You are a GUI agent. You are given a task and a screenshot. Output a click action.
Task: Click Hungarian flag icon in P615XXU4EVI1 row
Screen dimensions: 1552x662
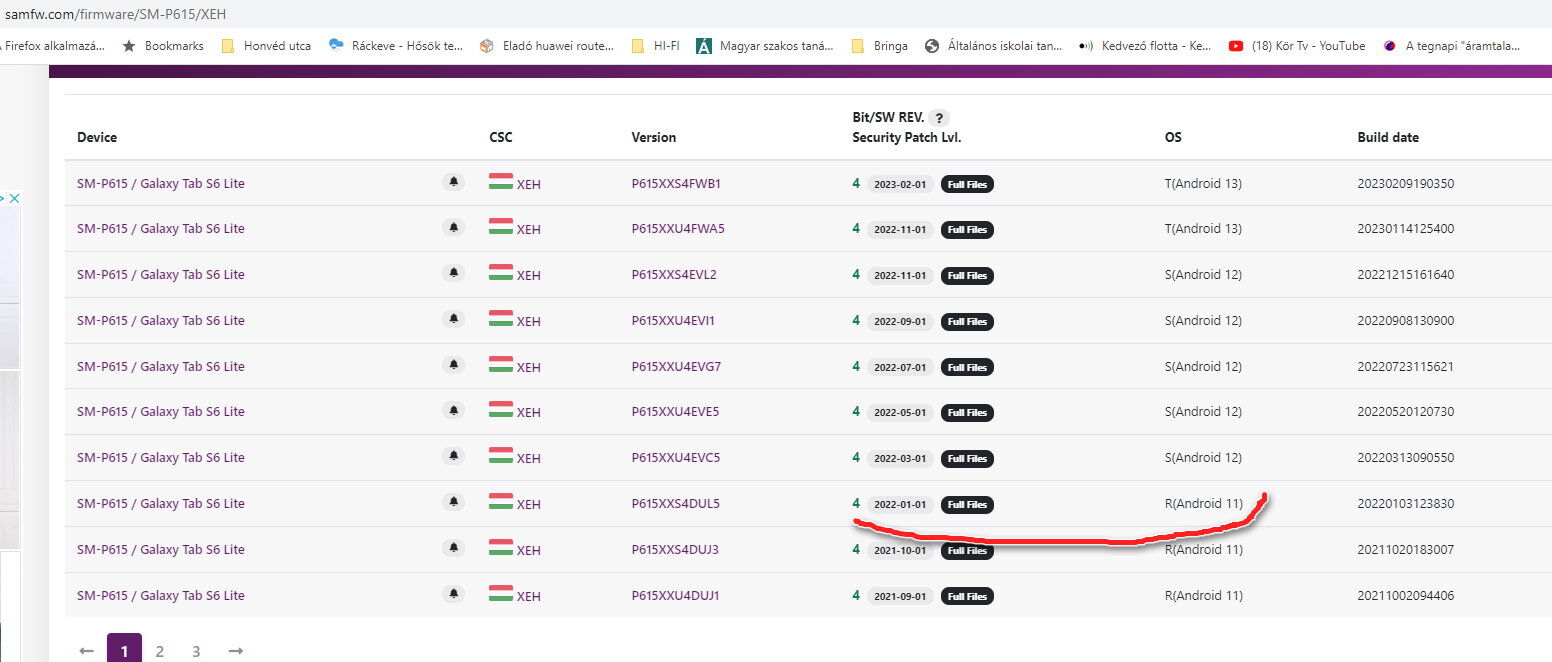pos(500,319)
